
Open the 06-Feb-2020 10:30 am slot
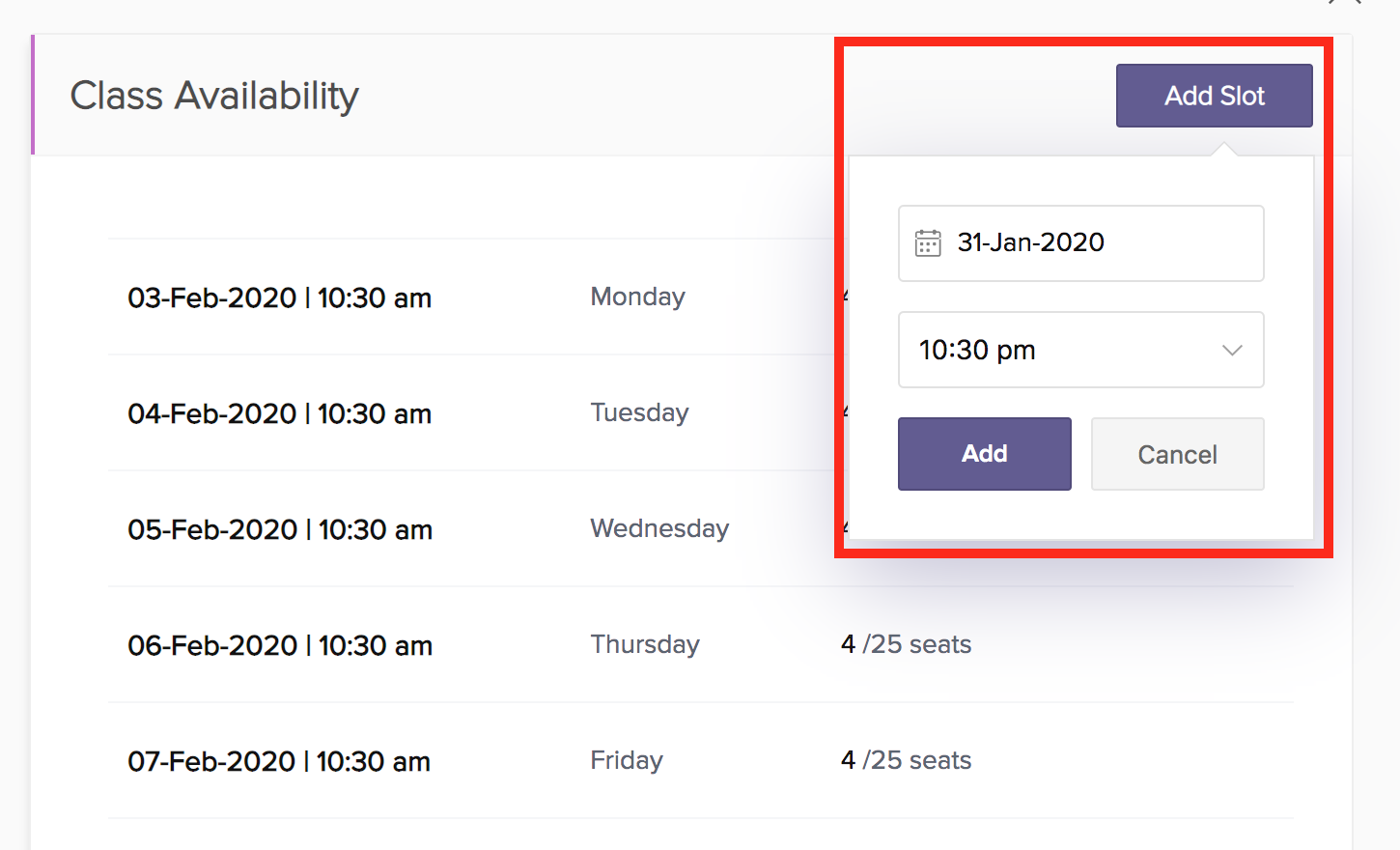pos(279,645)
